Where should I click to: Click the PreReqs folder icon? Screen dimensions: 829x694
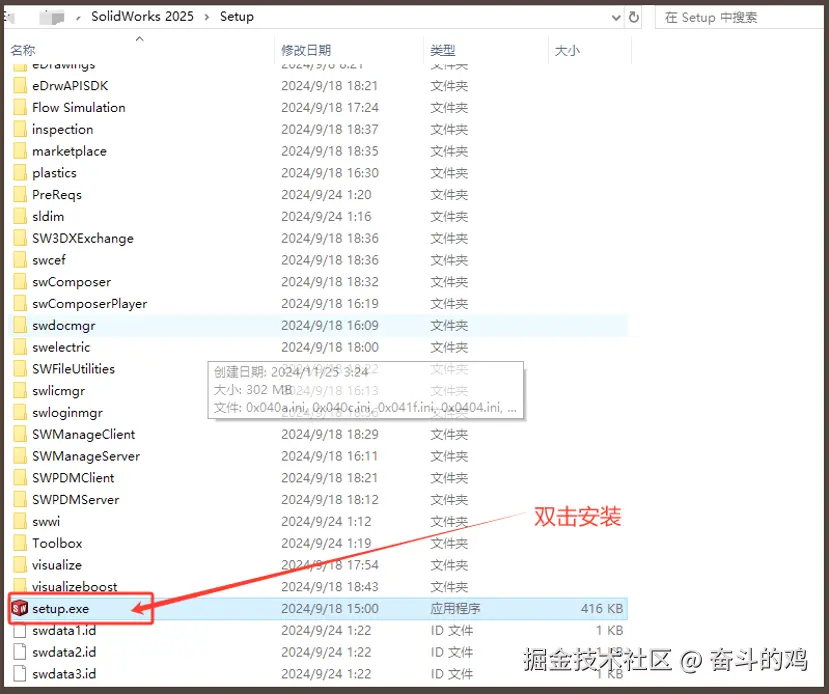point(20,195)
